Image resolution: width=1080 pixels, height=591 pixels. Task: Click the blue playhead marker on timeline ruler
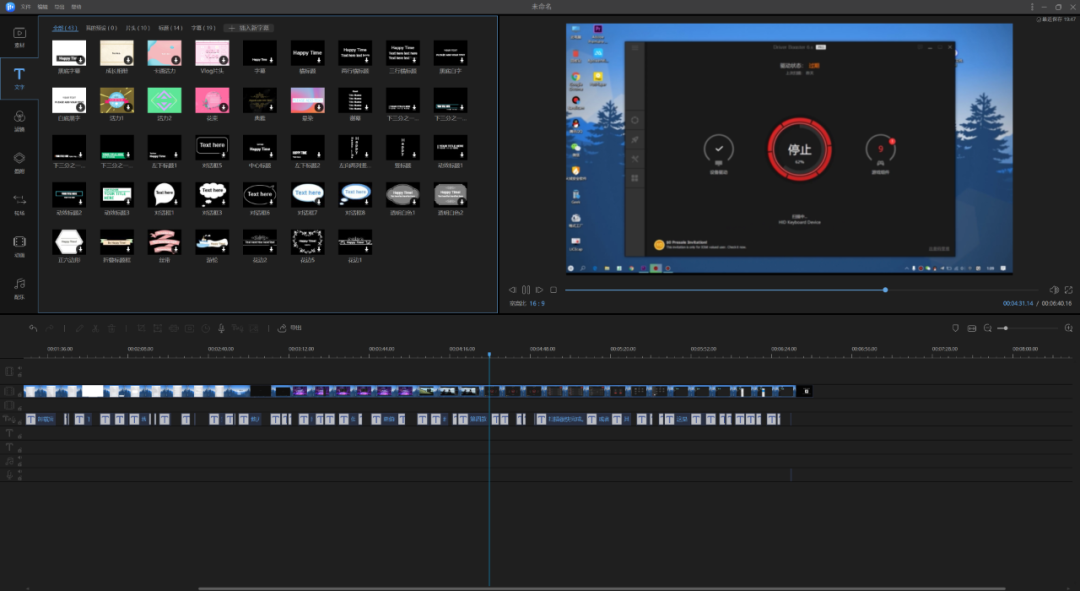489,354
